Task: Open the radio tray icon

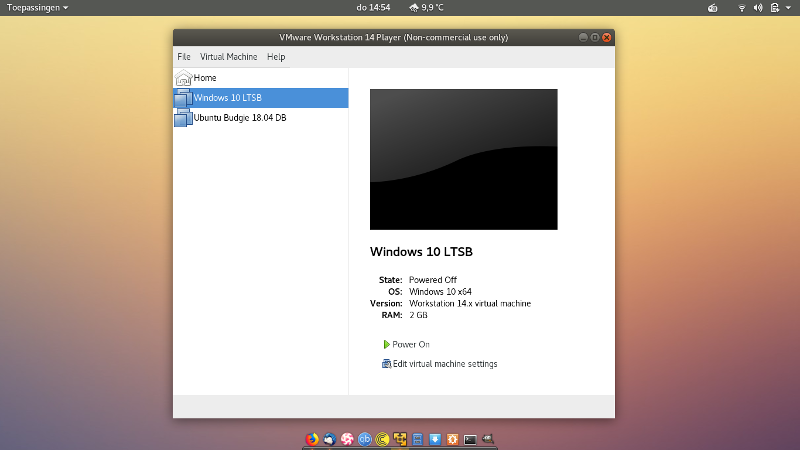Action: click(x=713, y=8)
